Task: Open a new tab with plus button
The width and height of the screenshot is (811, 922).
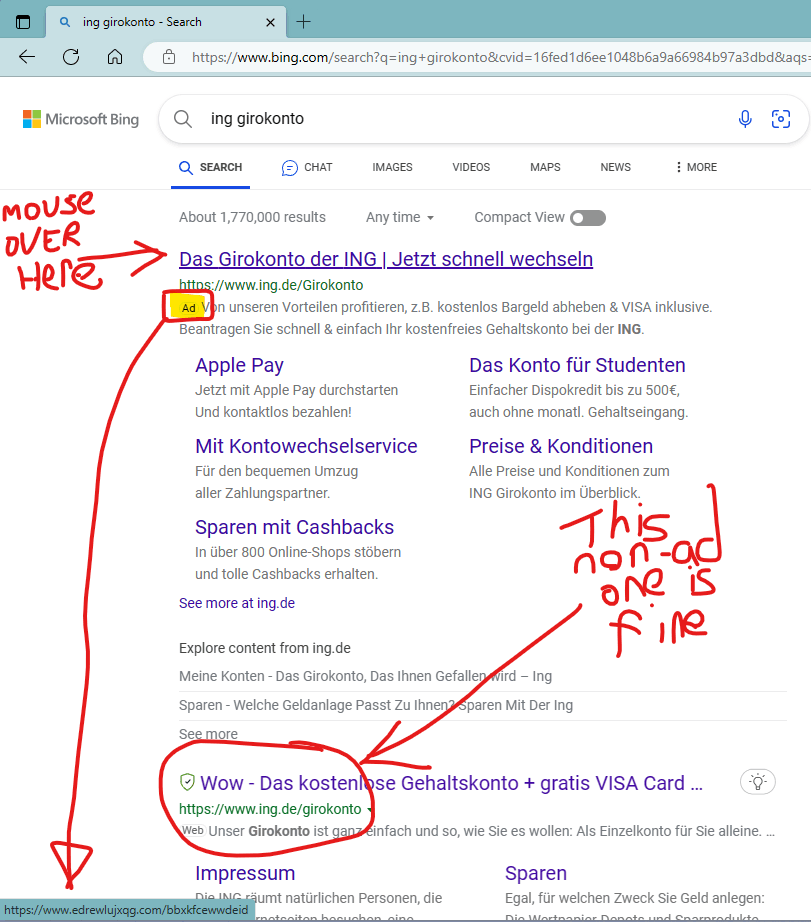Action: (303, 22)
